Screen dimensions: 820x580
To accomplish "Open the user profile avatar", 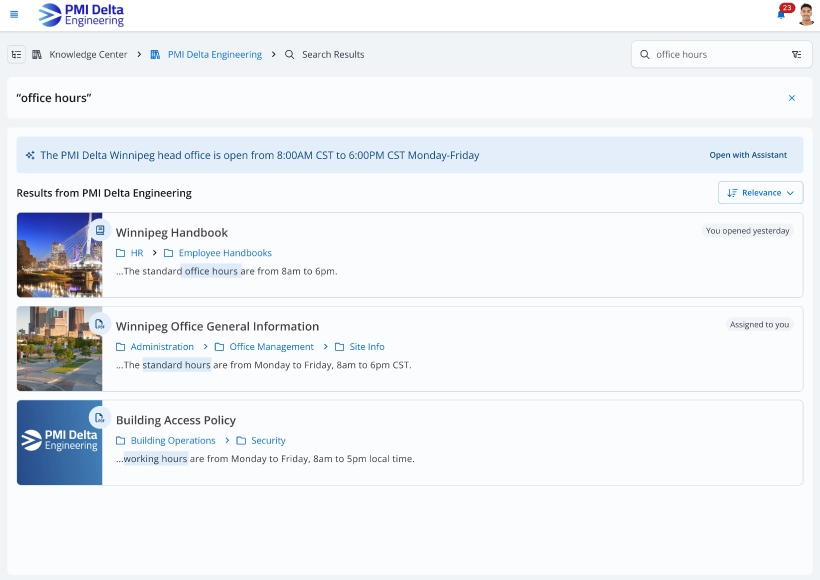I will (x=807, y=14).
